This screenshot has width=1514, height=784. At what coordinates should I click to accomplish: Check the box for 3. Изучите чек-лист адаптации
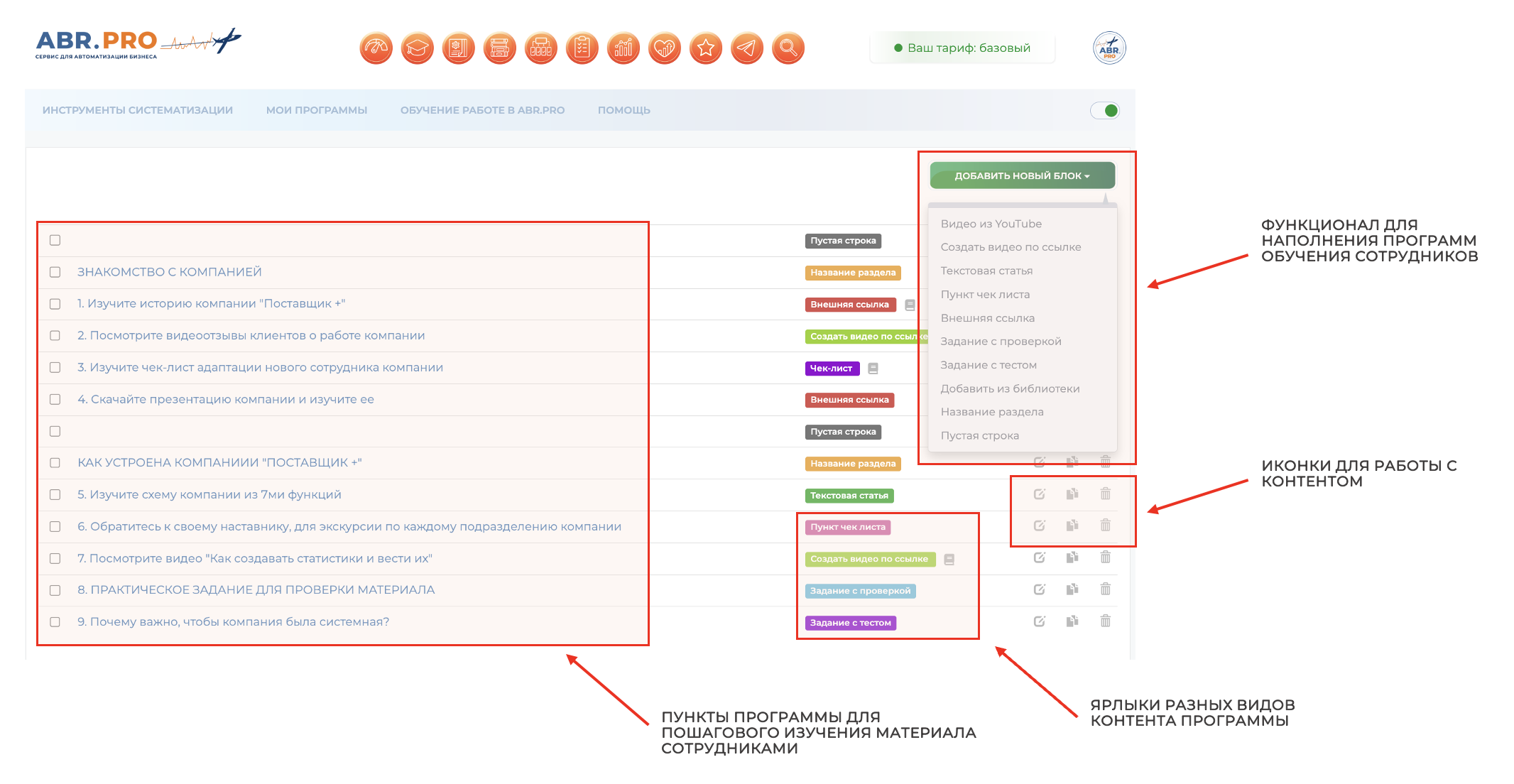point(55,367)
